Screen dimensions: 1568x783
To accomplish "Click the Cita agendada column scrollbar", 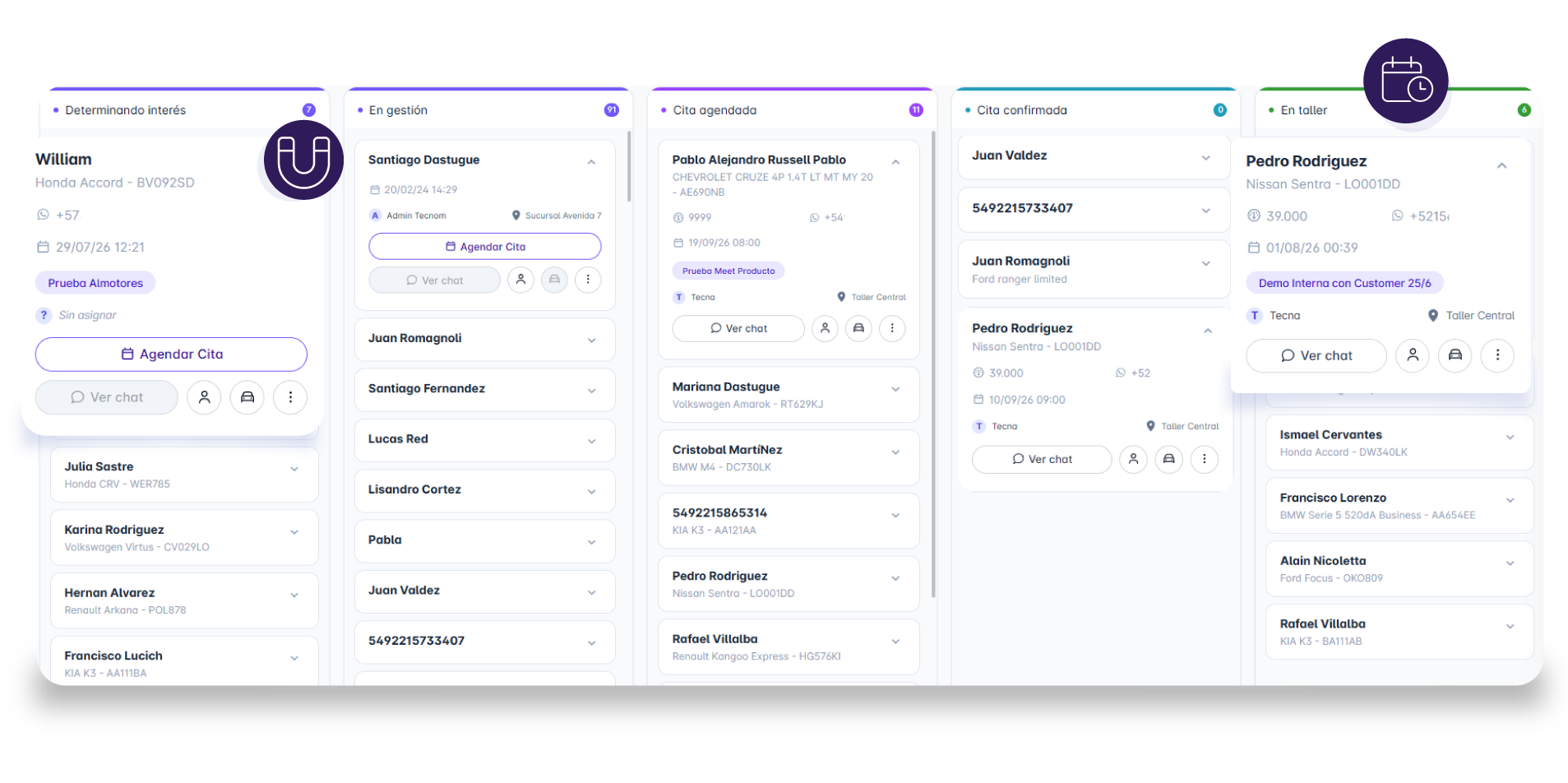I will click(933, 364).
